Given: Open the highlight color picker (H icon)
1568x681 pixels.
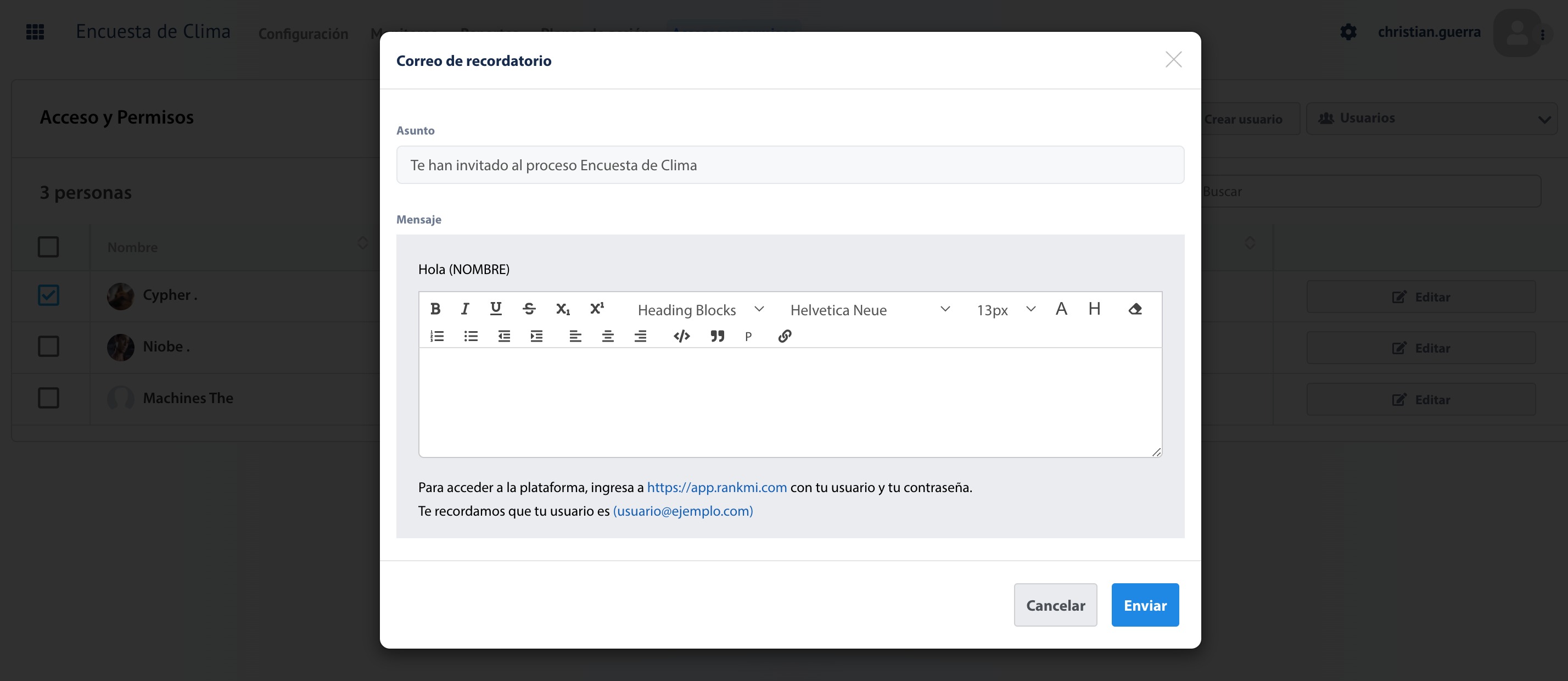Looking at the screenshot, I should pos(1094,309).
